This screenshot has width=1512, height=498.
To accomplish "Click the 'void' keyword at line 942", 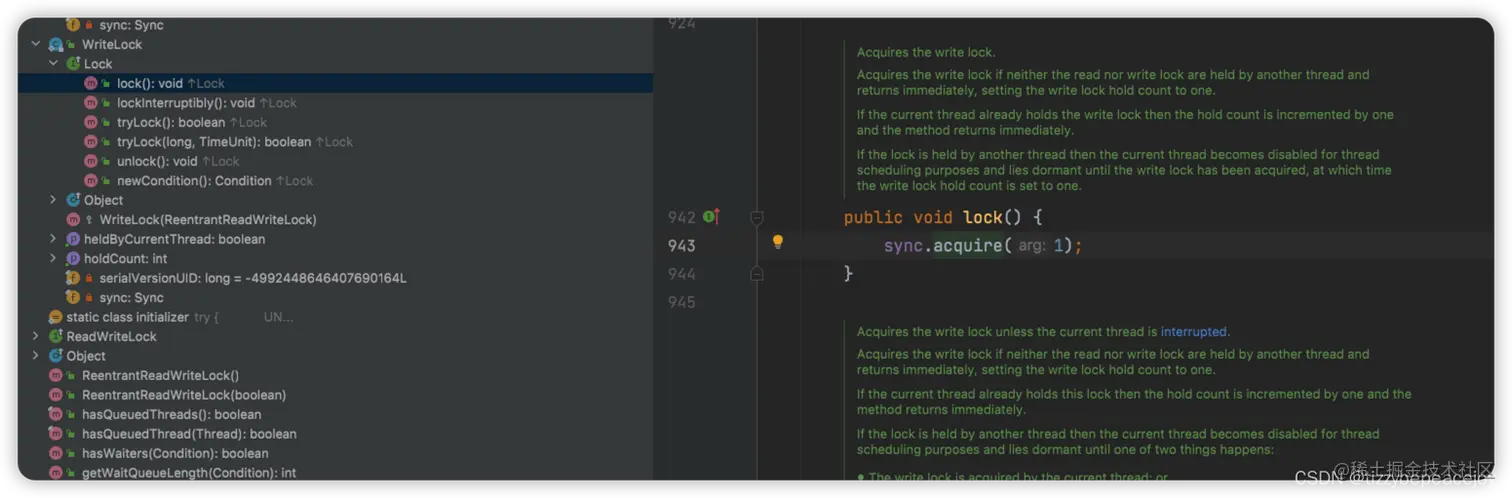I will pos(933,217).
